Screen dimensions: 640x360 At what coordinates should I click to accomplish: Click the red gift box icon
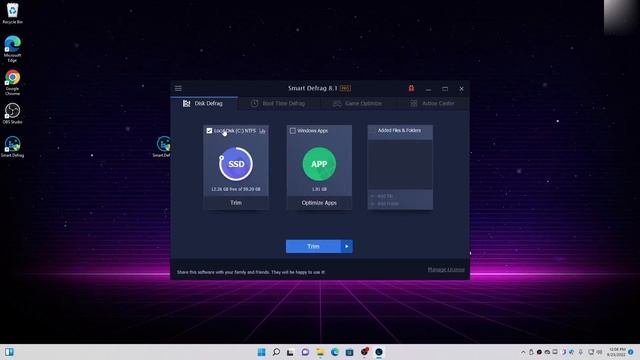pyautogui.click(x=411, y=88)
